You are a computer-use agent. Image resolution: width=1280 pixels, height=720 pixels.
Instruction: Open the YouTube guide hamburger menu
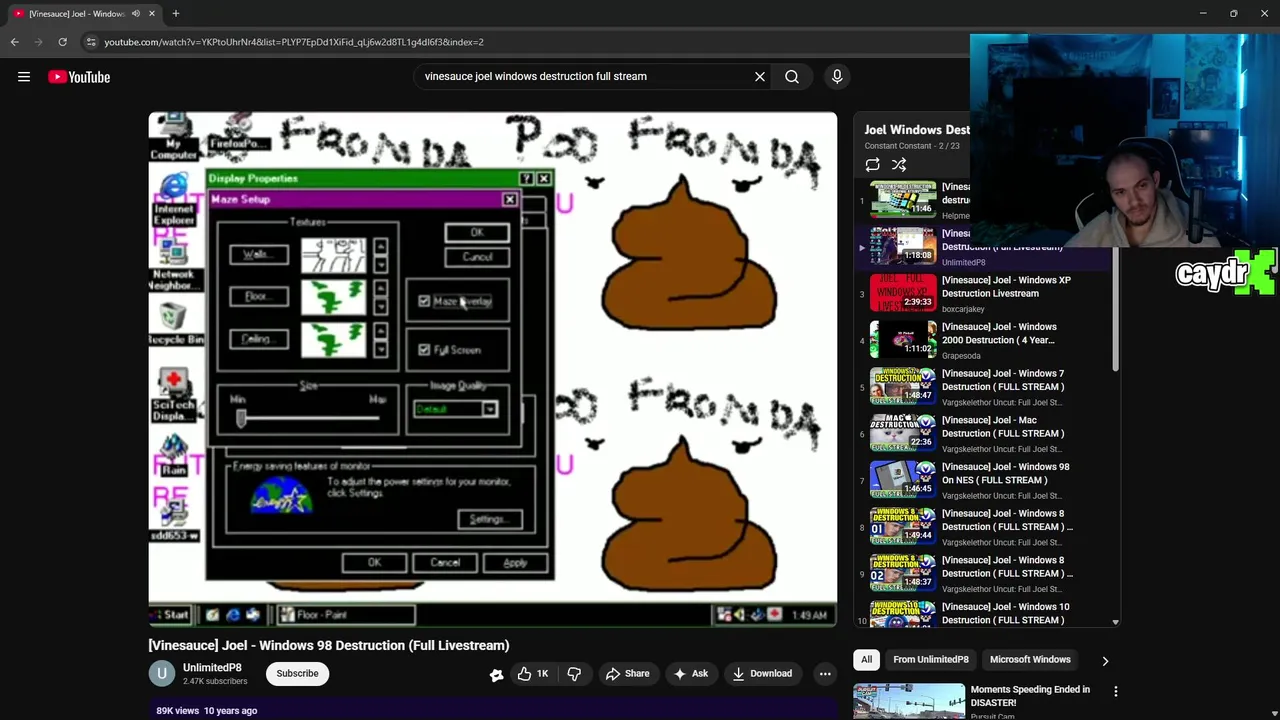click(24, 77)
